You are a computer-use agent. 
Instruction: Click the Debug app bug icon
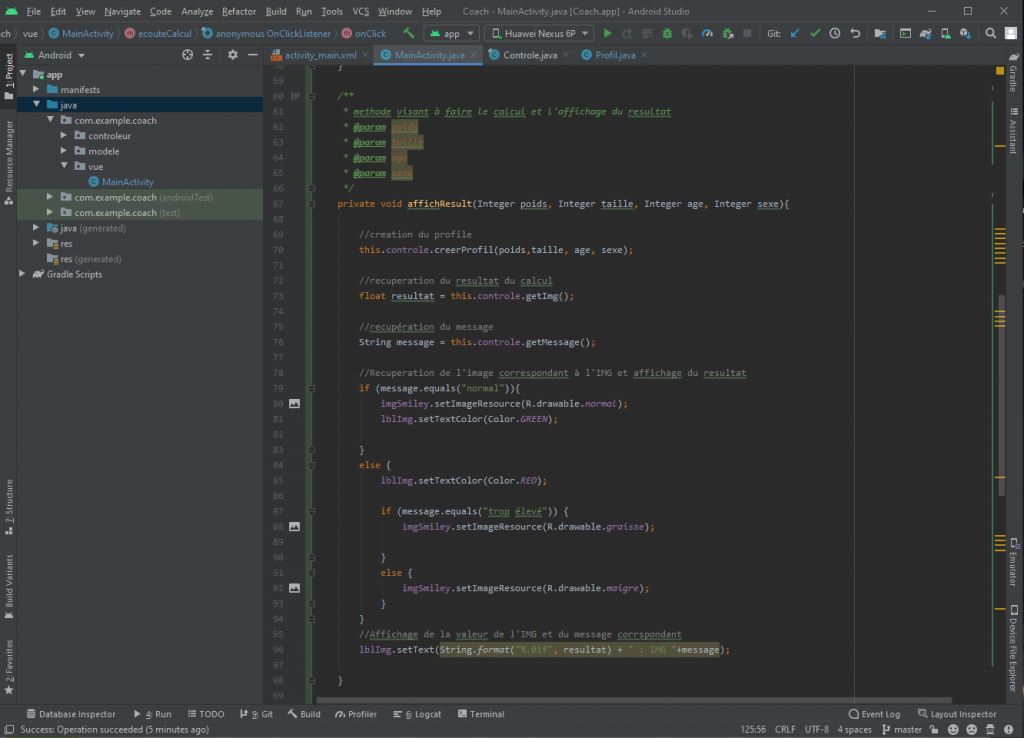click(x=665, y=33)
